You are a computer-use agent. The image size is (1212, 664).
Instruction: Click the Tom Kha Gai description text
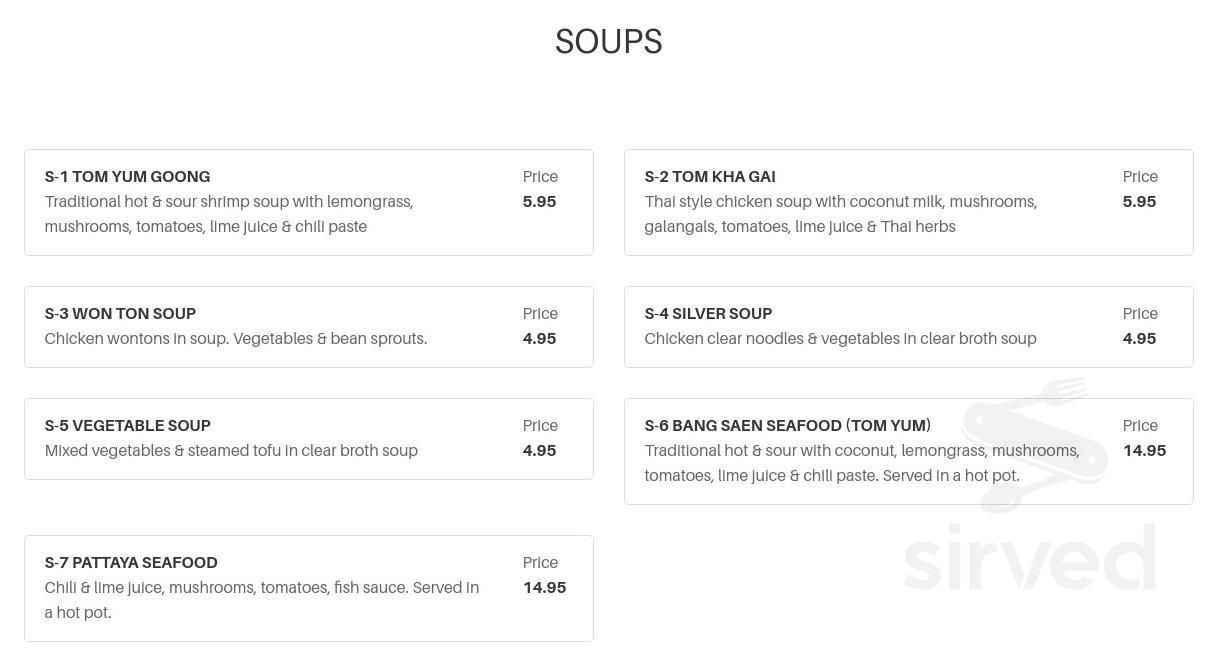(x=841, y=214)
